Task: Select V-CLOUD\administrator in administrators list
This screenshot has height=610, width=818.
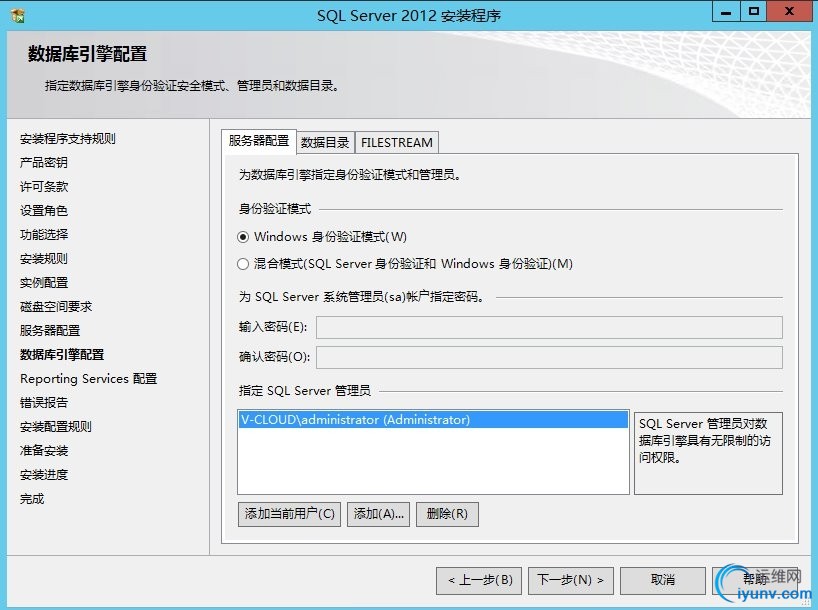Action: coord(433,420)
